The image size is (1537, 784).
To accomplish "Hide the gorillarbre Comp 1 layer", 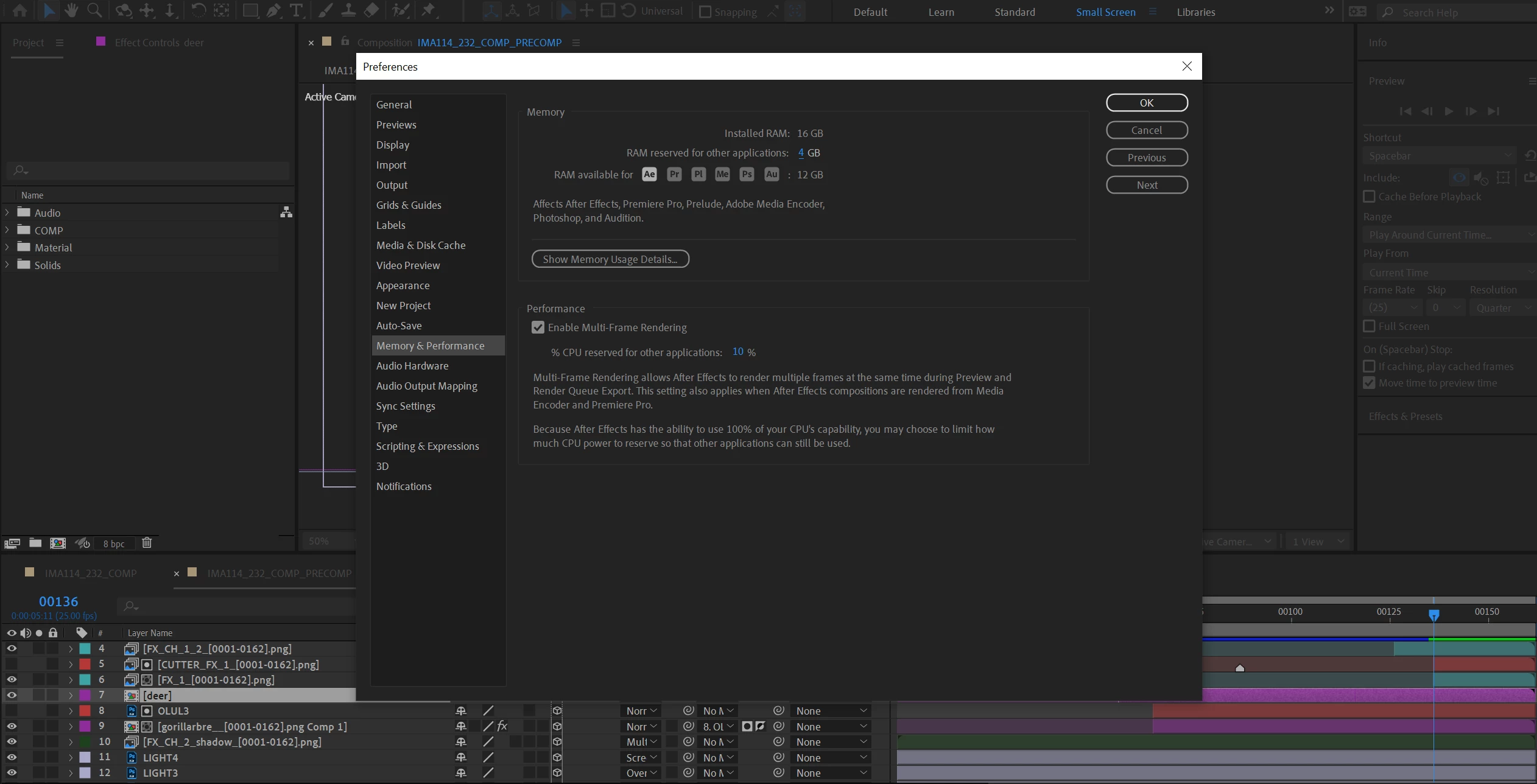I will pyautogui.click(x=12, y=726).
